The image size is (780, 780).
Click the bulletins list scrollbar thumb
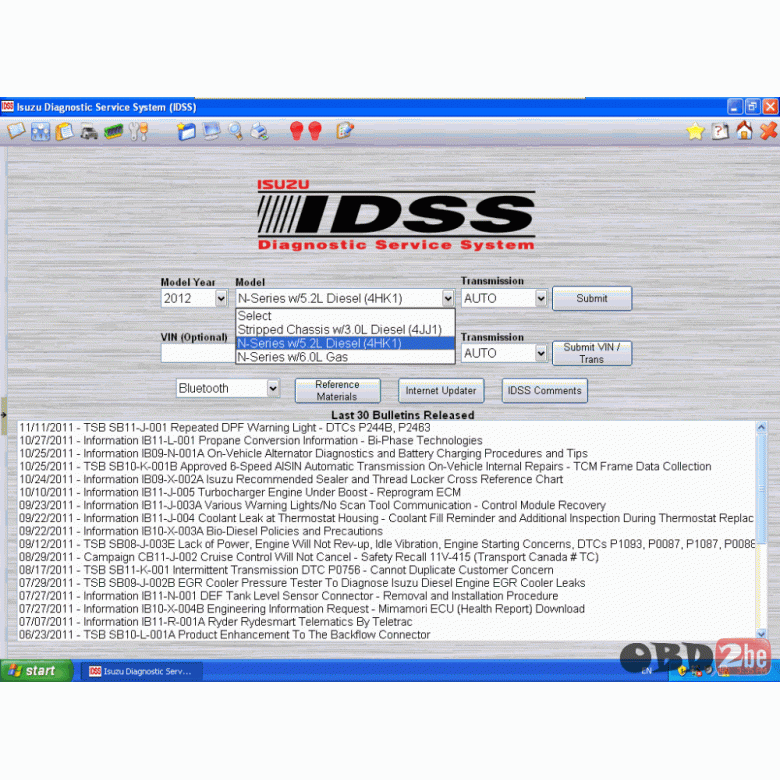761,490
